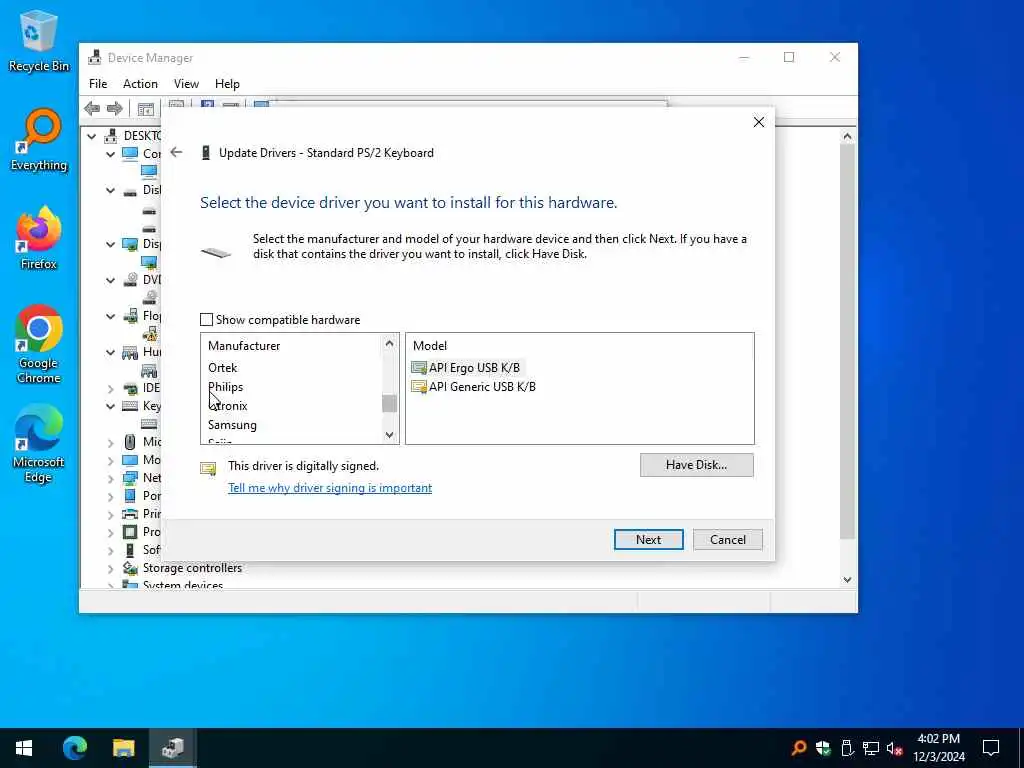Expand the IDE controllers category
This screenshot has width=1024, height=768.
(110, 389)
